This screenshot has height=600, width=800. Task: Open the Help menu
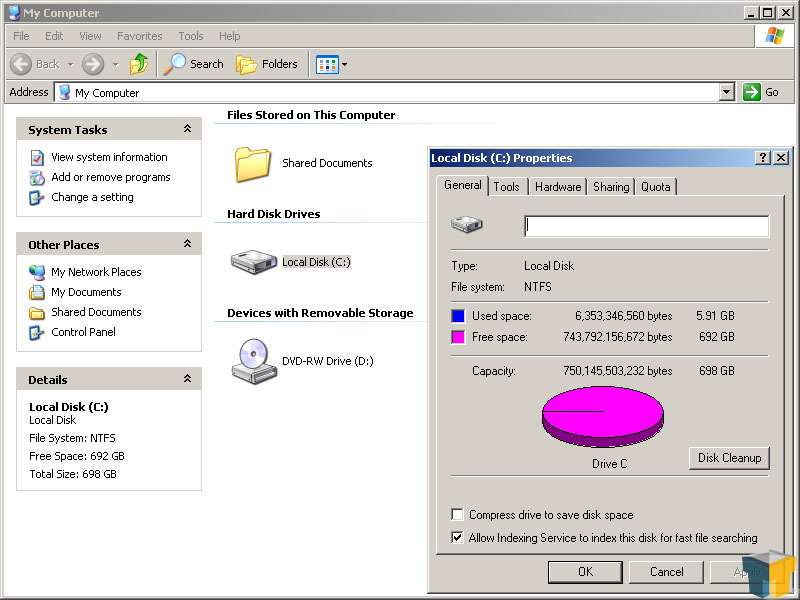pyautogui.click(x=230, y=36)
